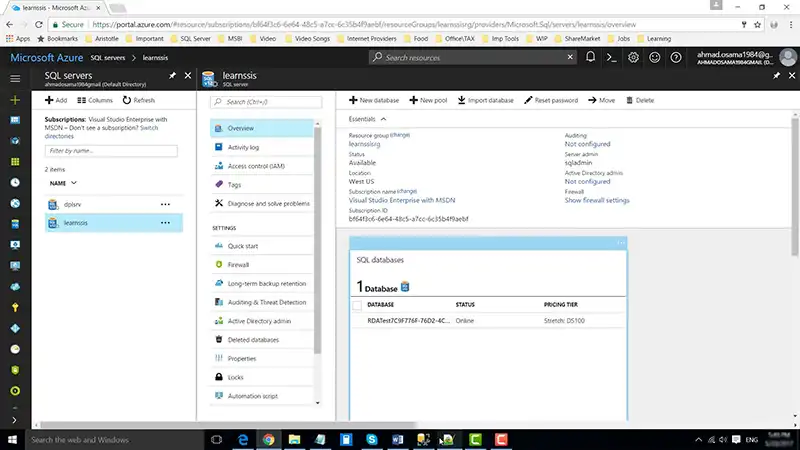800x450 pixels.
Task: Click the Search resources field
Action: point(473,58)
